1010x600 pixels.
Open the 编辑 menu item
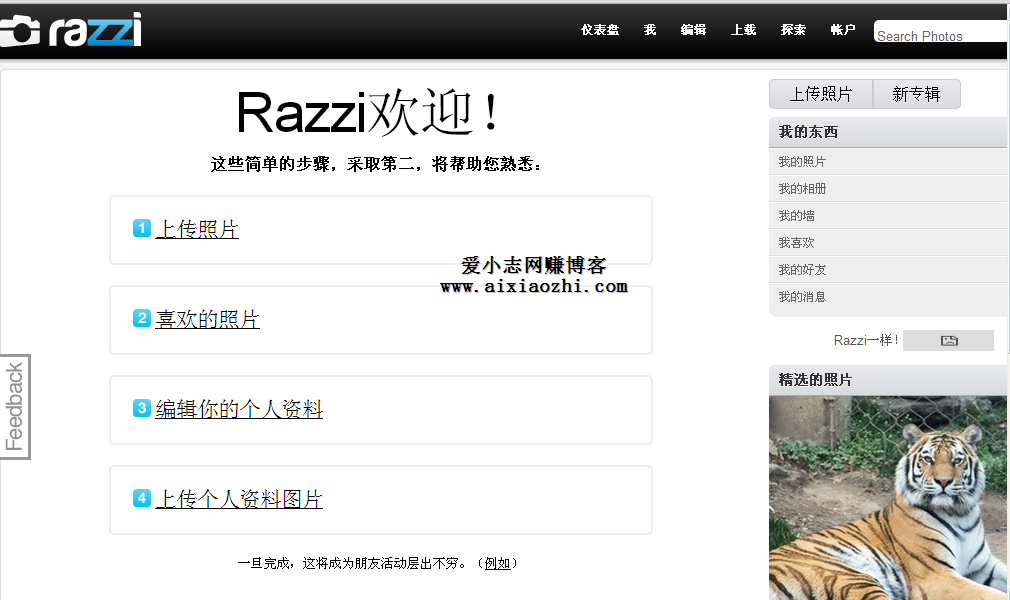693,30
